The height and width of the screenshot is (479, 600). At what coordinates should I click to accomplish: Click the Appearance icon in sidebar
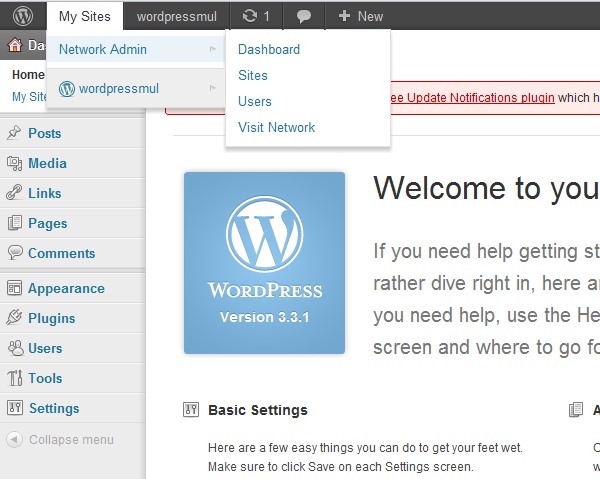[x=14, y=288]
